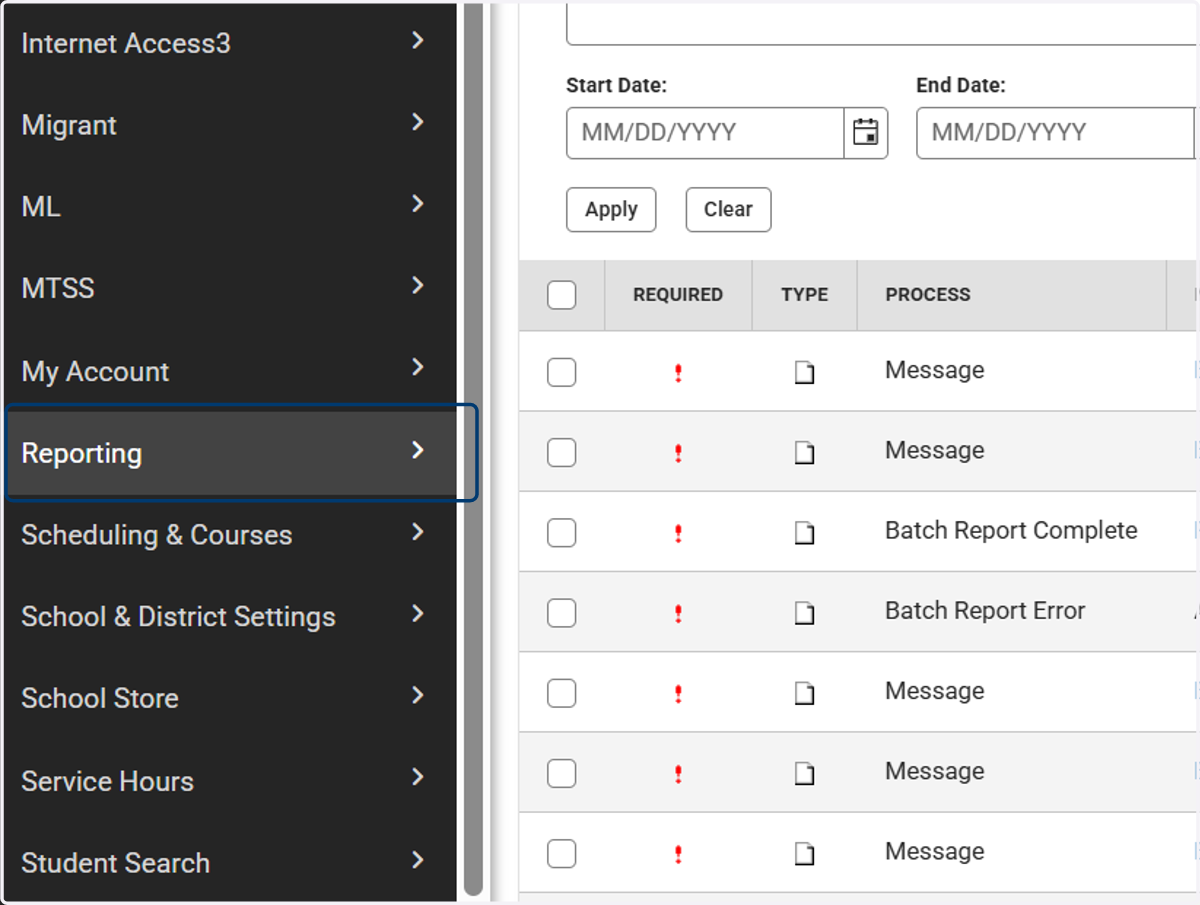
Task: Check the box for the last Message row
Action: tap(562, 854)
